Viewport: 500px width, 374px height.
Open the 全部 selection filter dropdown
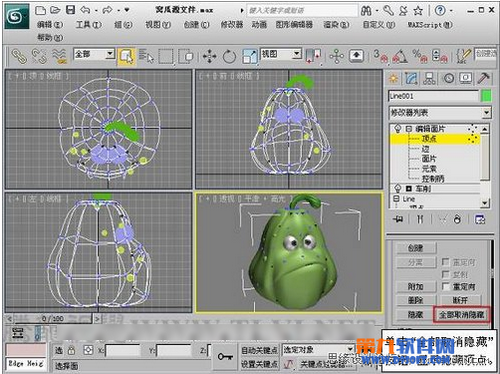tap(110, 54)
